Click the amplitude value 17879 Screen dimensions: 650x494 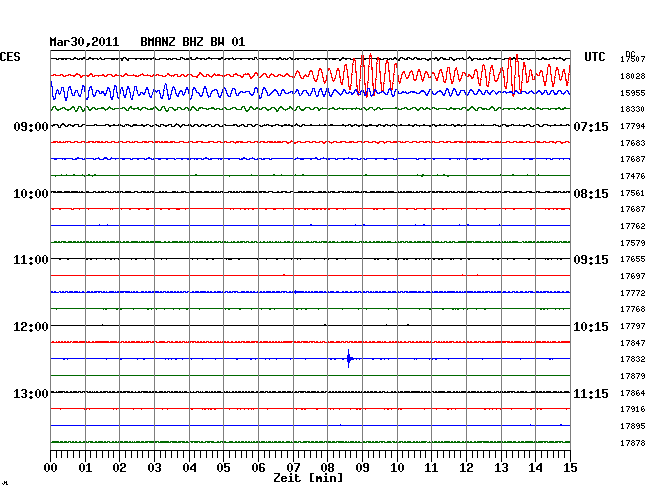633,376
